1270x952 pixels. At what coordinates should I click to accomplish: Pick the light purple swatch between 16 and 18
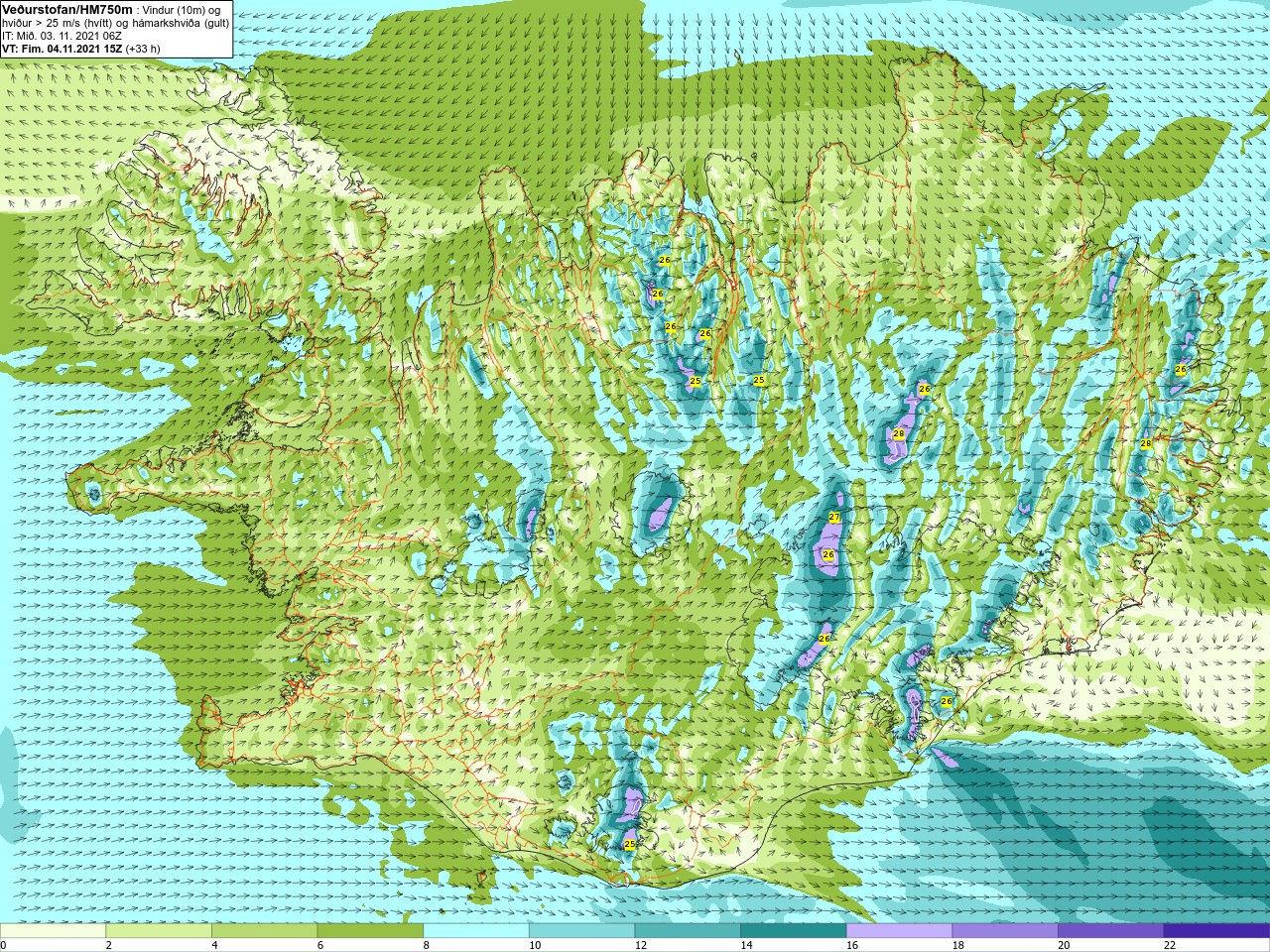[x=899, y=931]
